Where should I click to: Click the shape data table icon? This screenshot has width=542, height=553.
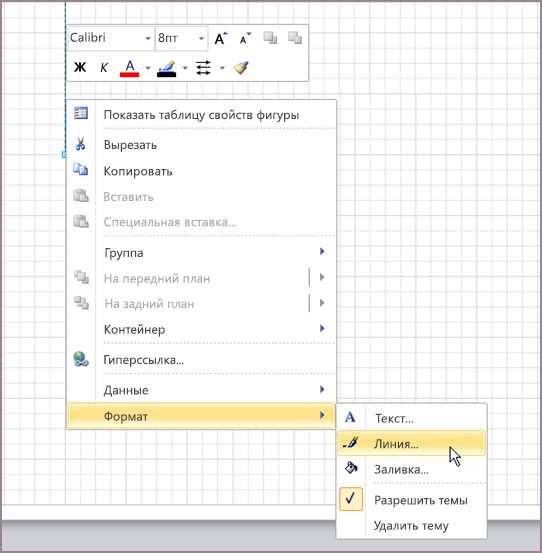[x=81, y=113]
